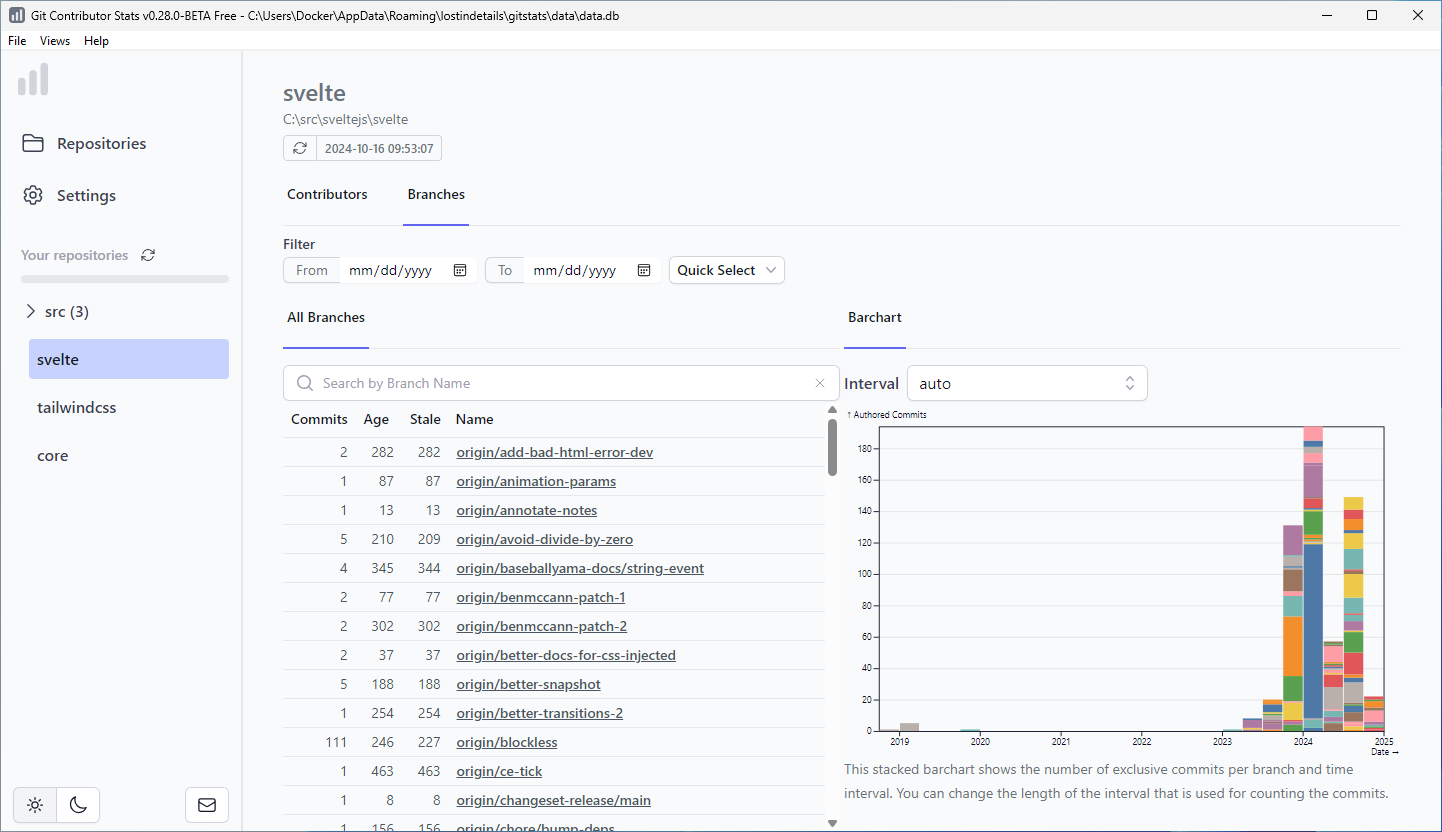
Task: Open branch origin/animation-params
Action: point(536,481)
